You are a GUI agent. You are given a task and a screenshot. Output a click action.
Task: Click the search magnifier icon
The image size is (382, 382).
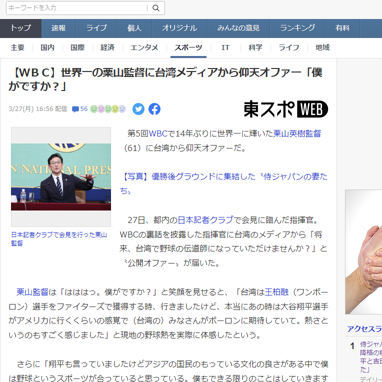pyautogui.click(x=156, y=8)
